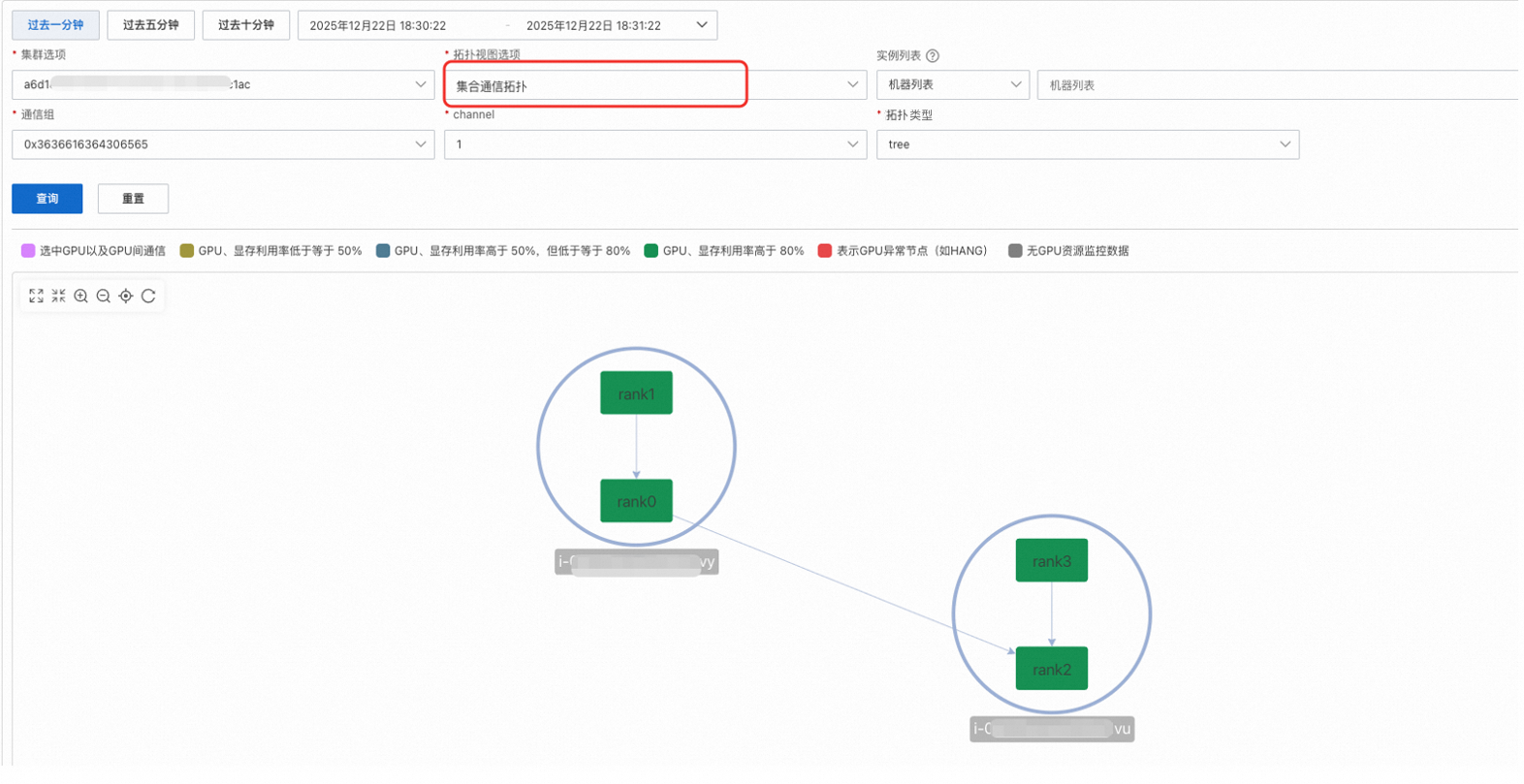Open the 拓扑类型 dropdown showing tree

click(x=1088, y=144)
